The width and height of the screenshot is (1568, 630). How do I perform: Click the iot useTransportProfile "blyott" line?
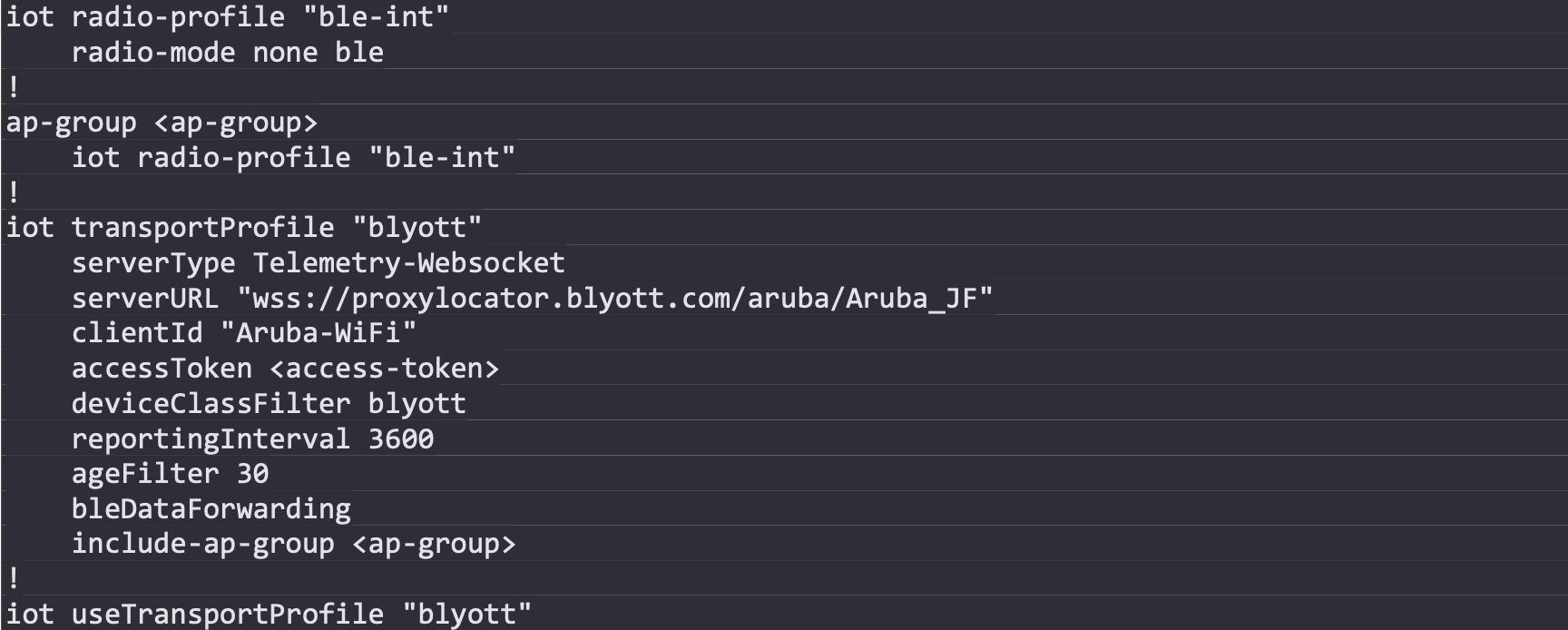[269, 614]
